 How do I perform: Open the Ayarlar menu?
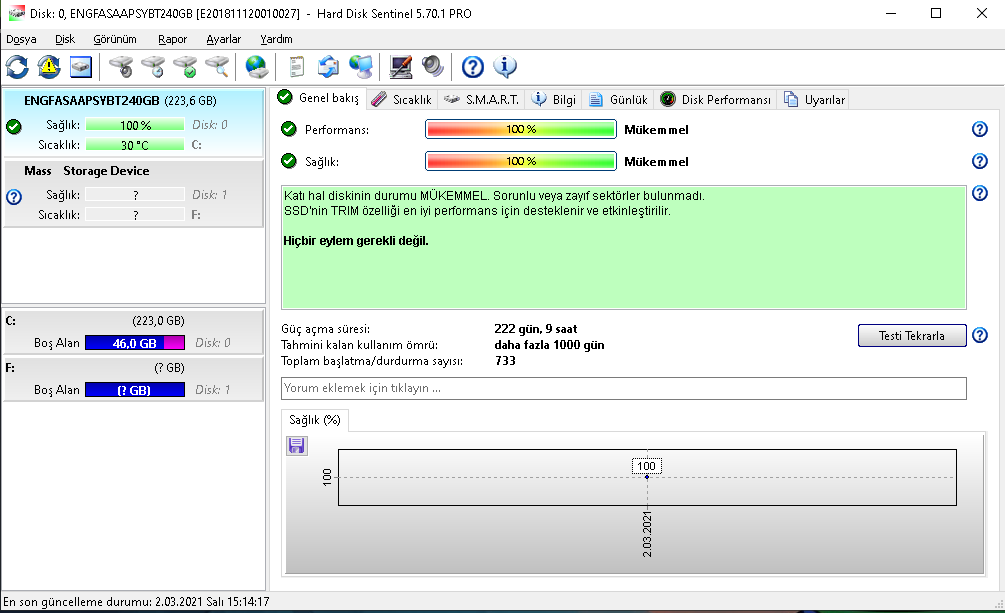tap(223, 39)
